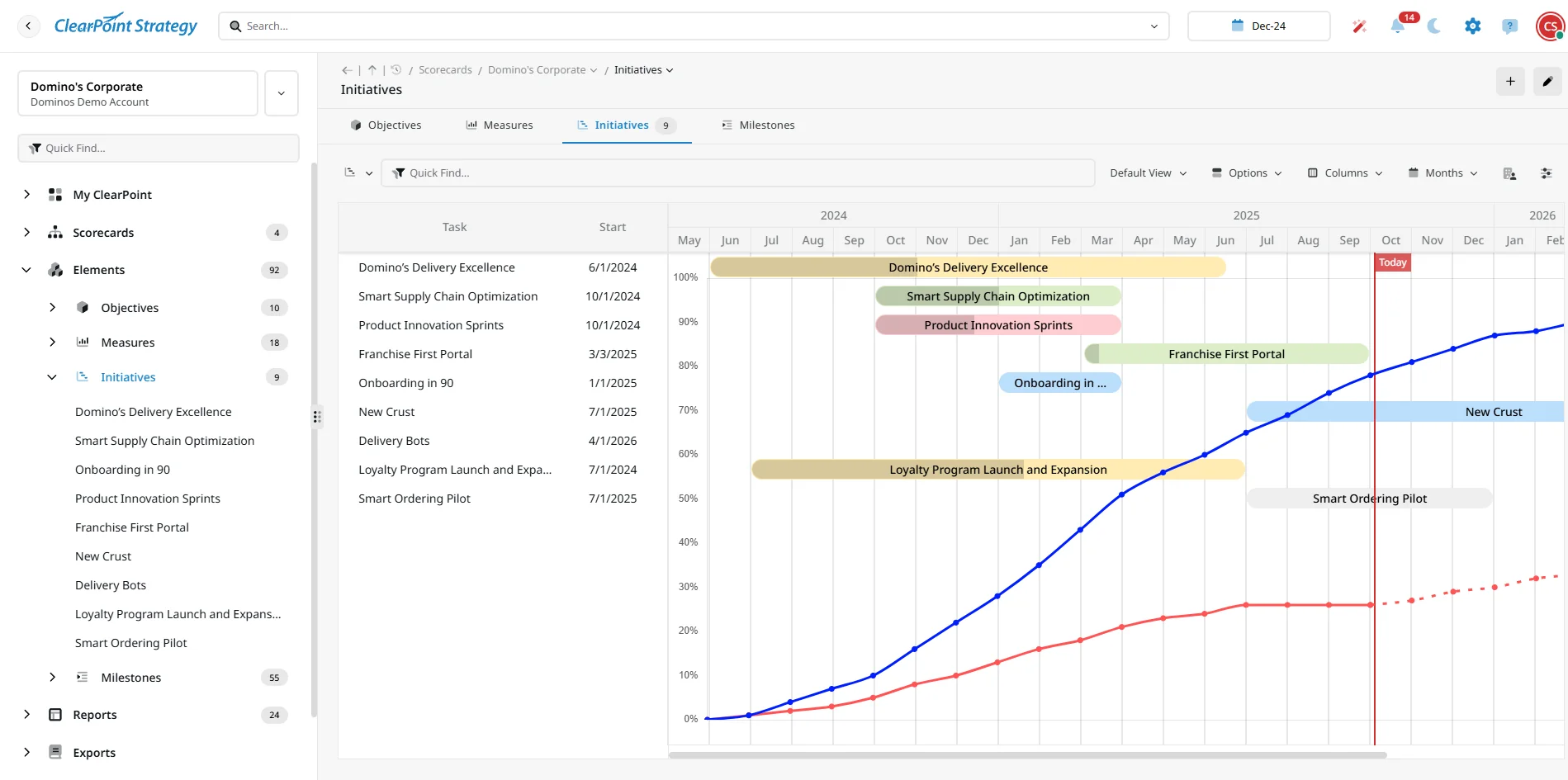Open the Default View dropdown
Screen dimensions: 1568x780
coord(1147,173)
